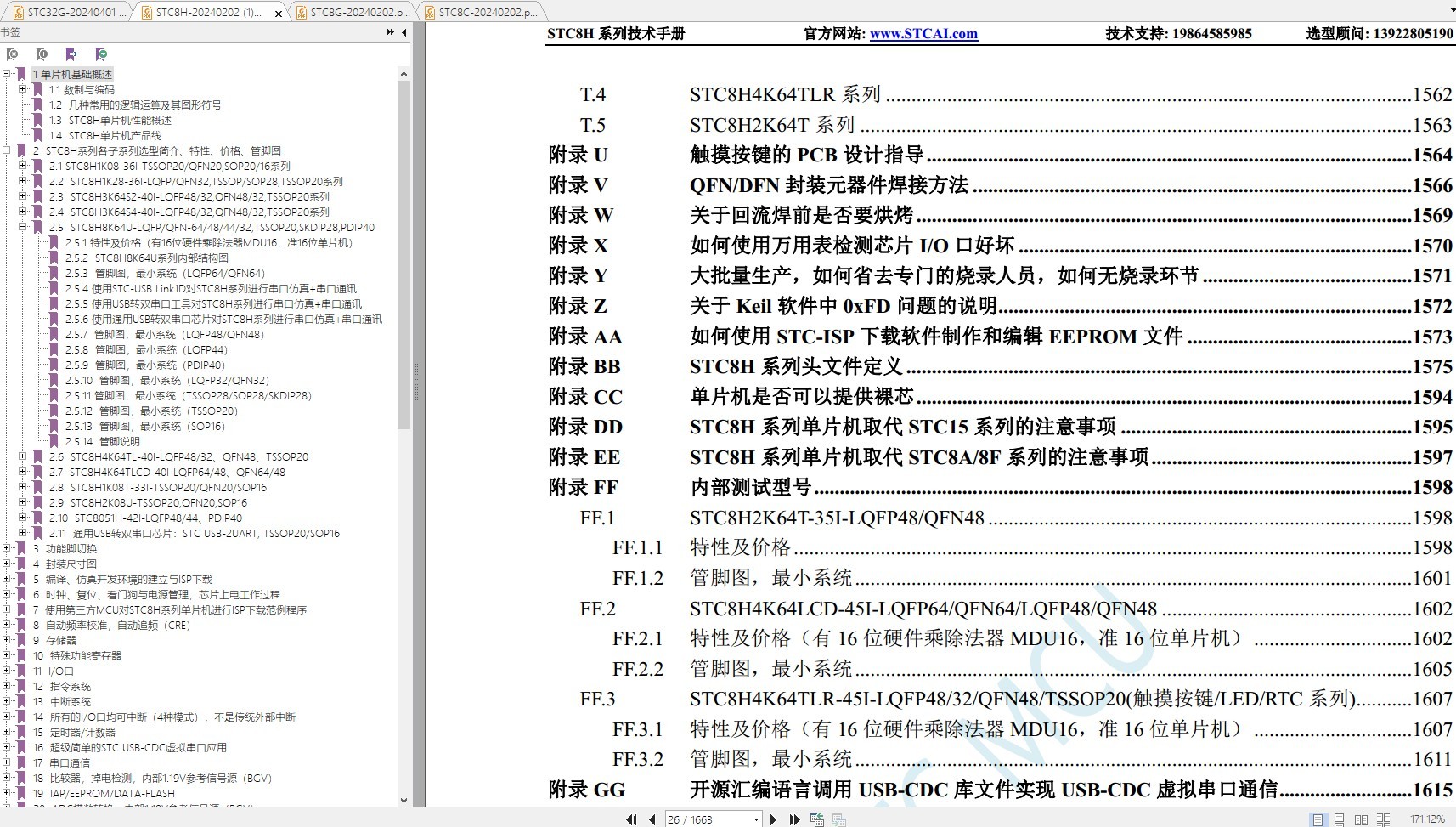Viewport: 1456px width, 827px height.
Task: Expand bookmark '2.1 STC8H1K08-36I-TSSOP20'
Action: (23, 166)
